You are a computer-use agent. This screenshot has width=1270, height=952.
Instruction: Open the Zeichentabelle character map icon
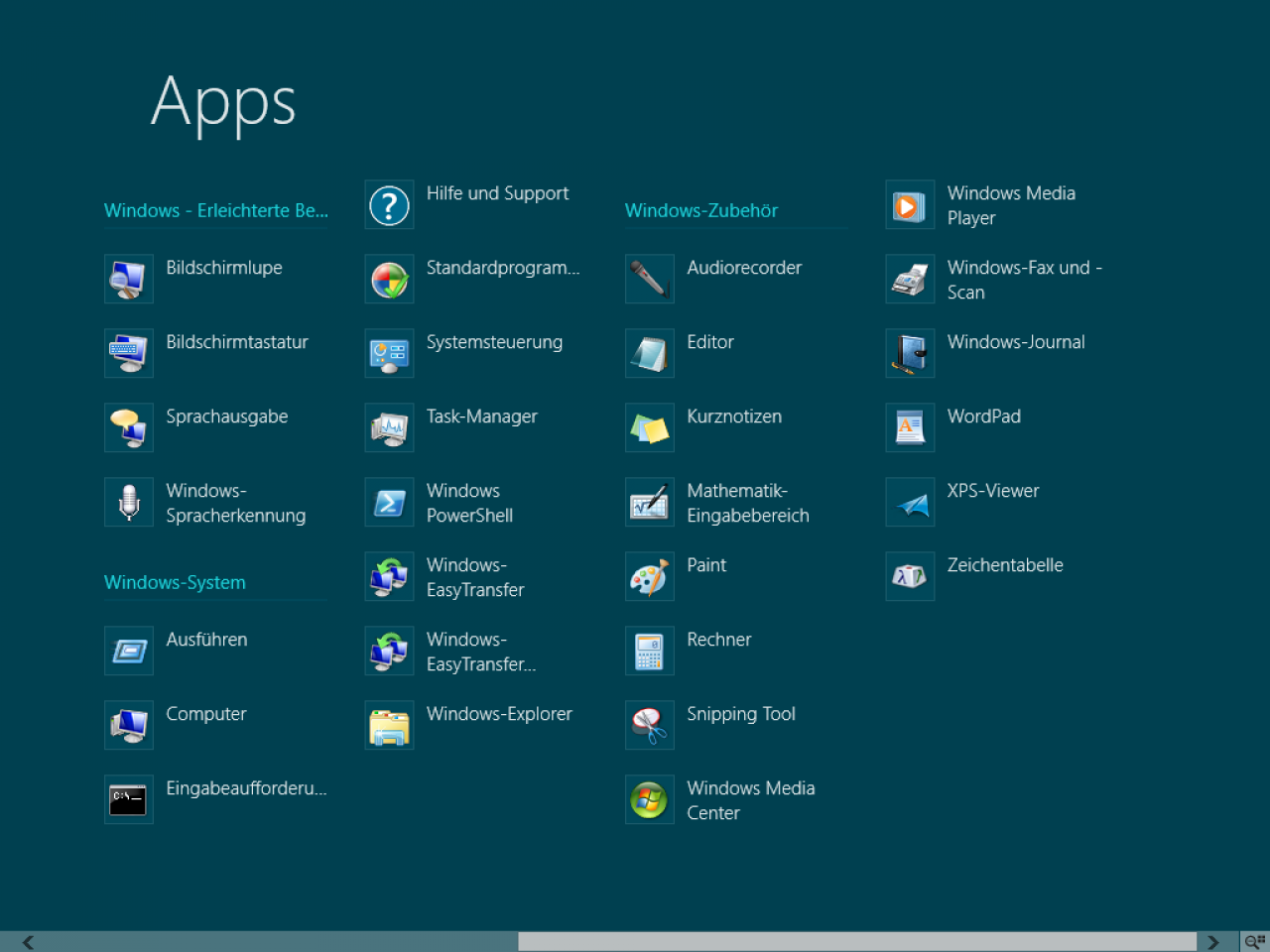(x=910, y=576)
